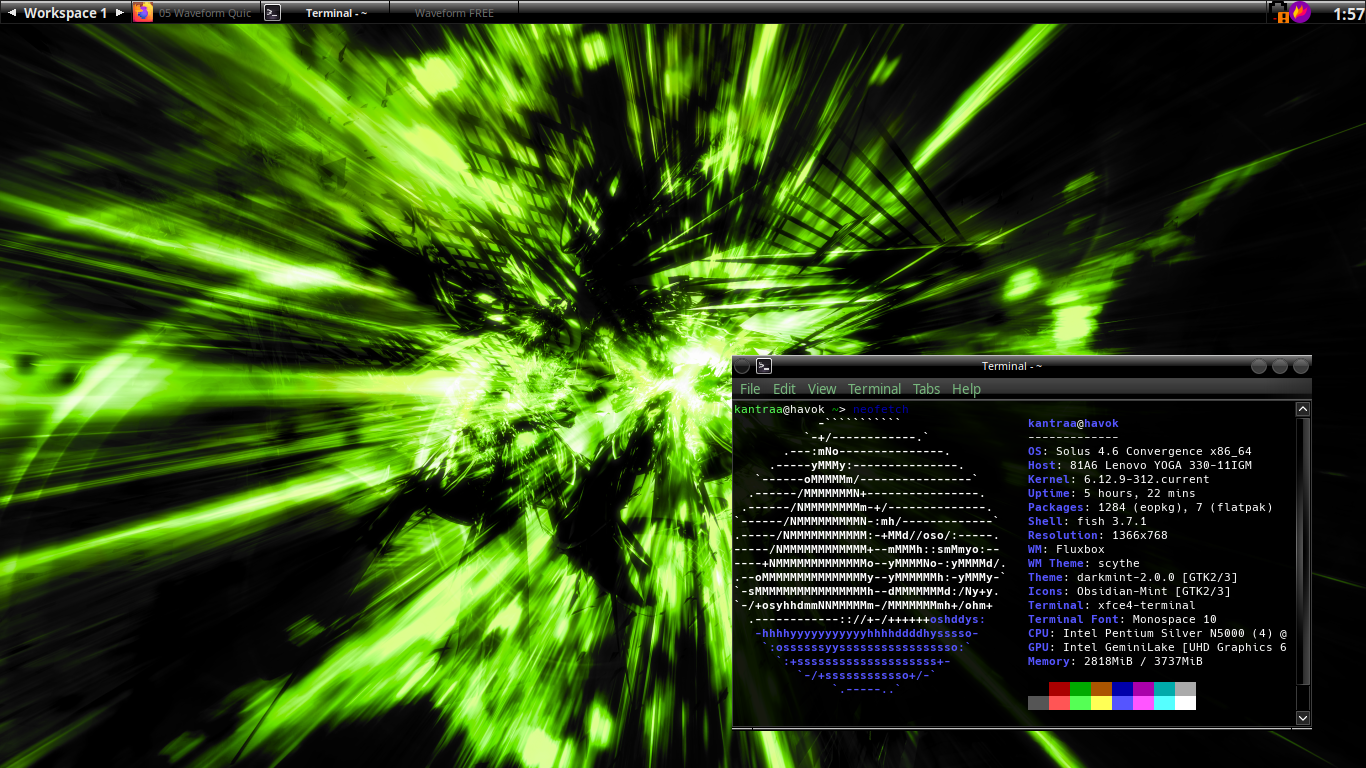Screen dimensions: 1366x768
Task: Click the 'GPU: Intel GeminiLake' line
Action: click(x=1157, y=648)
